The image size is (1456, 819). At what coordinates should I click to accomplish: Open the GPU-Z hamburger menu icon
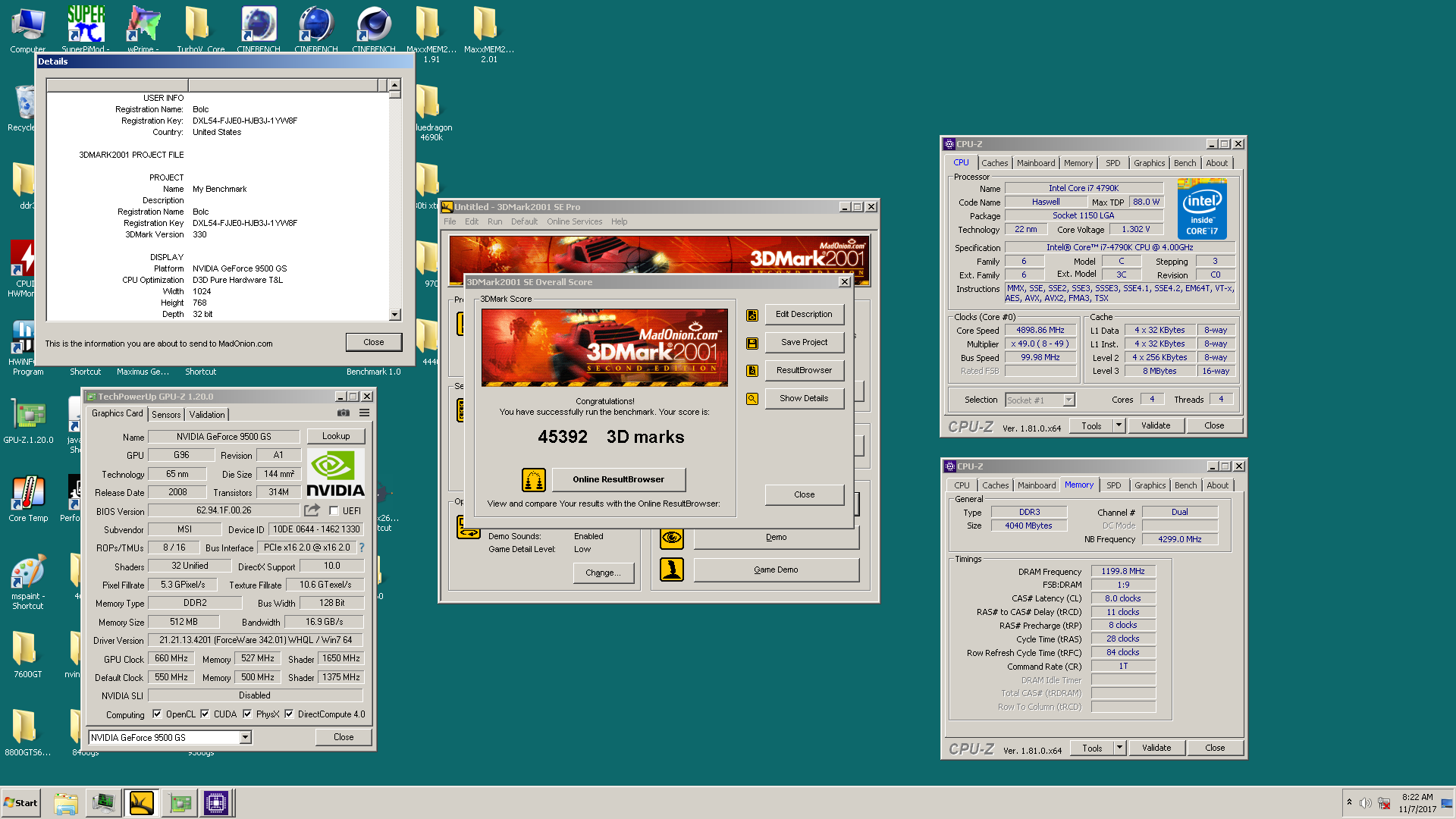[365, 413]
